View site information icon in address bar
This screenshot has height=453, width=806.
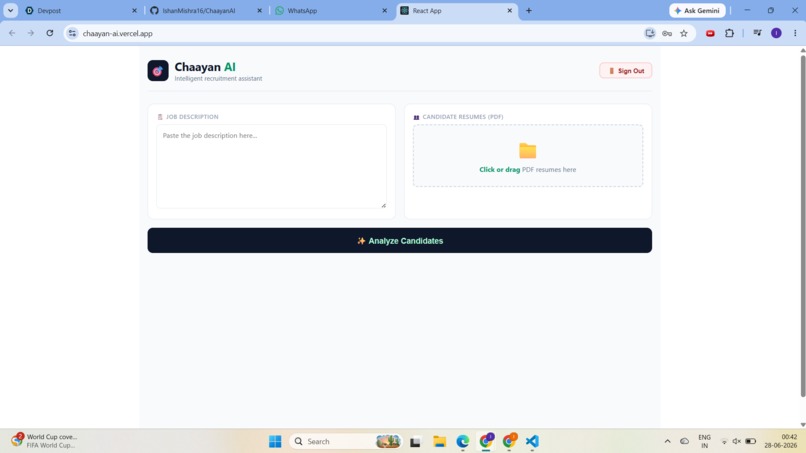72,33
